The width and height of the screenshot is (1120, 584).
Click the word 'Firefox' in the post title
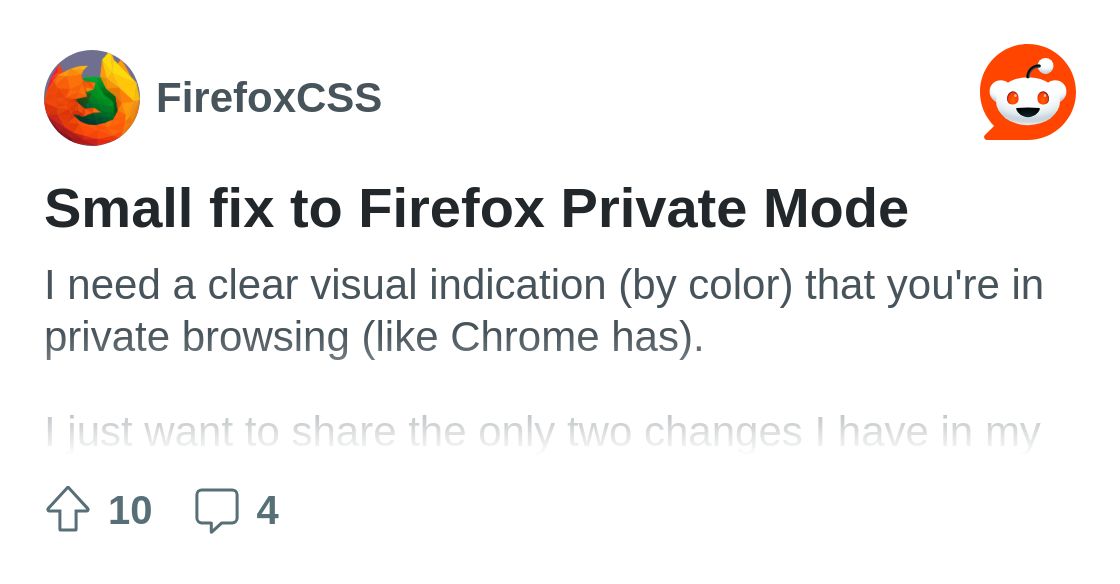coord(451,208)
